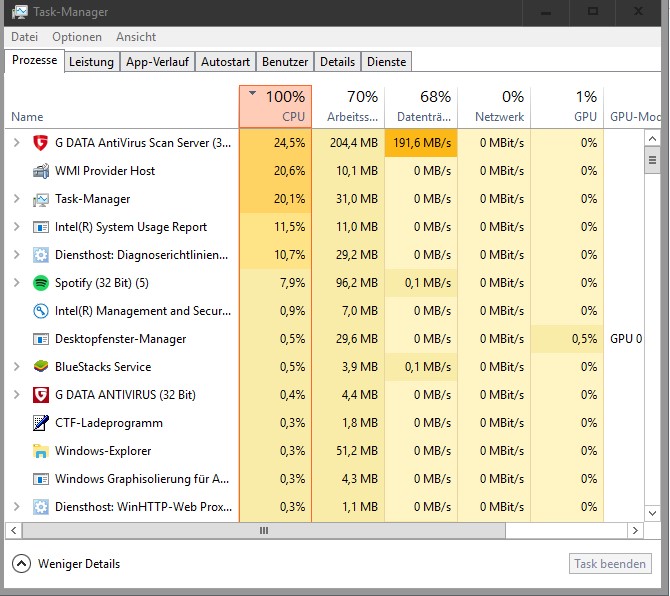Open the Optionen menu
The width and height of the screenshot is (670, 596).
[x=77, y=37]
